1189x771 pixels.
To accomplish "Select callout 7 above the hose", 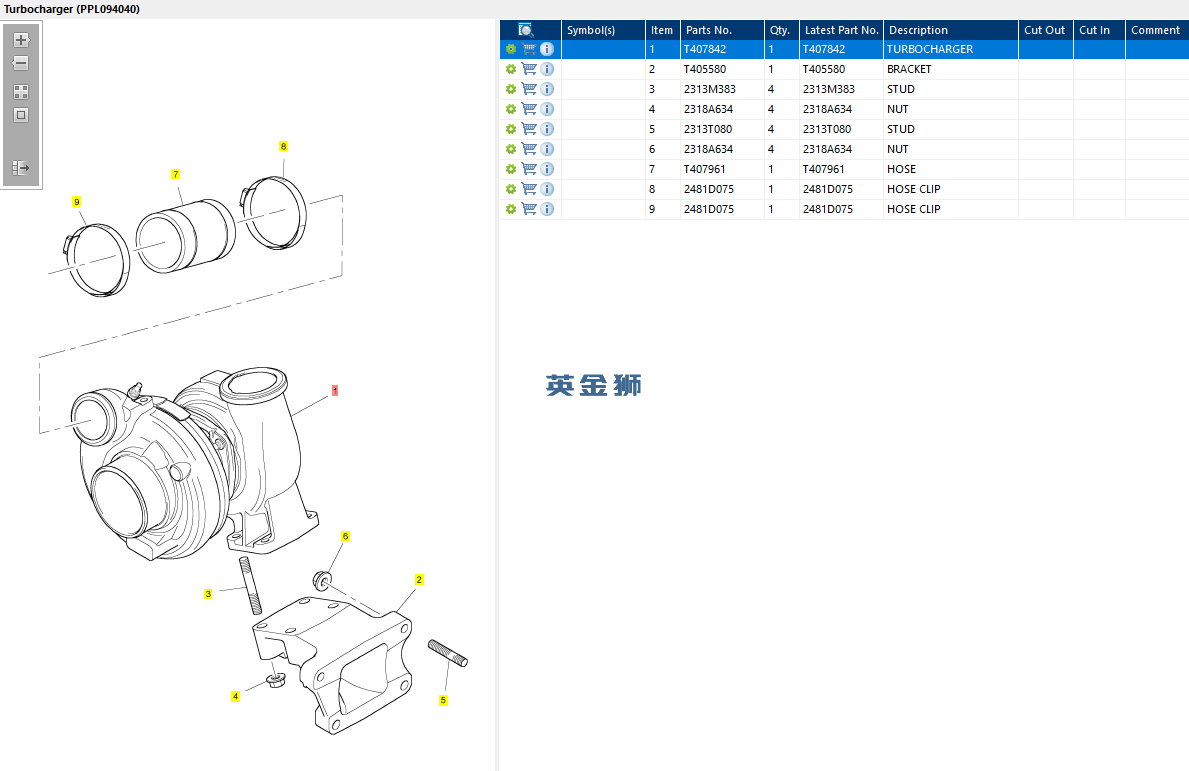I will [175, 174].
